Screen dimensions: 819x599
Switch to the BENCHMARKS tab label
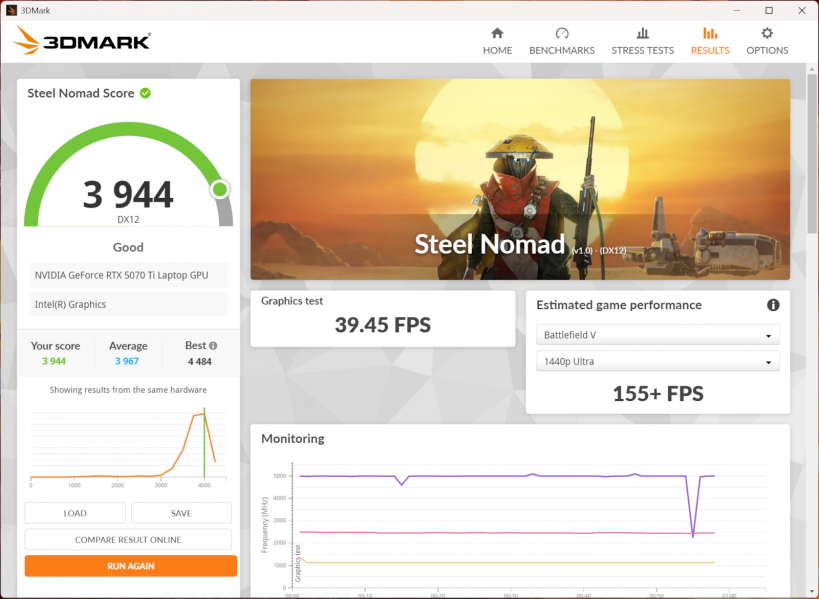coord(561,50)
